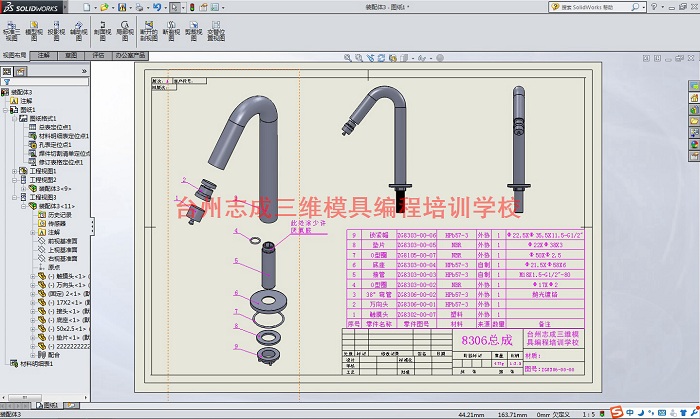Image resolution: width=700 pixels, height=419 pixels.
Task: Open the 办公室产品 ribbon tab
Action: coord(130,55)
